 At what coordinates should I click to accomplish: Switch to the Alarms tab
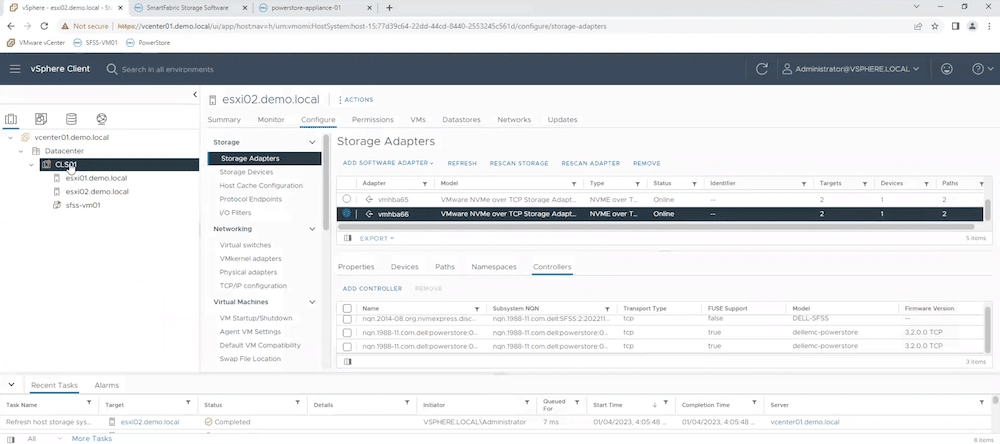pos(107,385)
